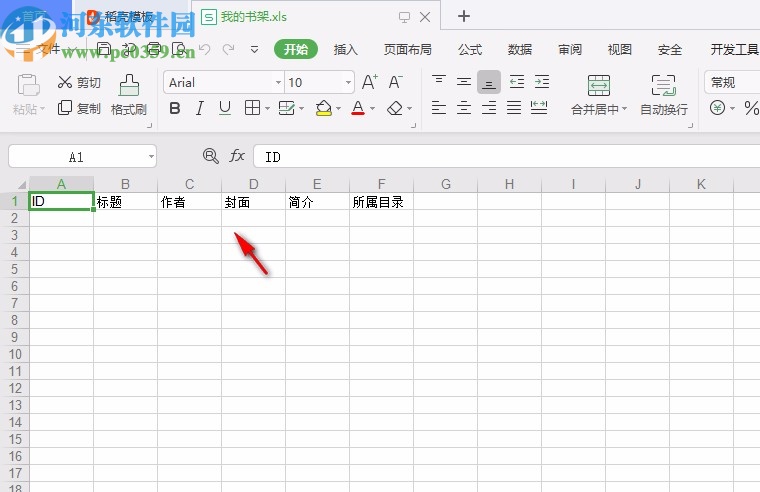Click the magnifier icon beside fx
The image size is (760, 492).
tap(210, 156)
